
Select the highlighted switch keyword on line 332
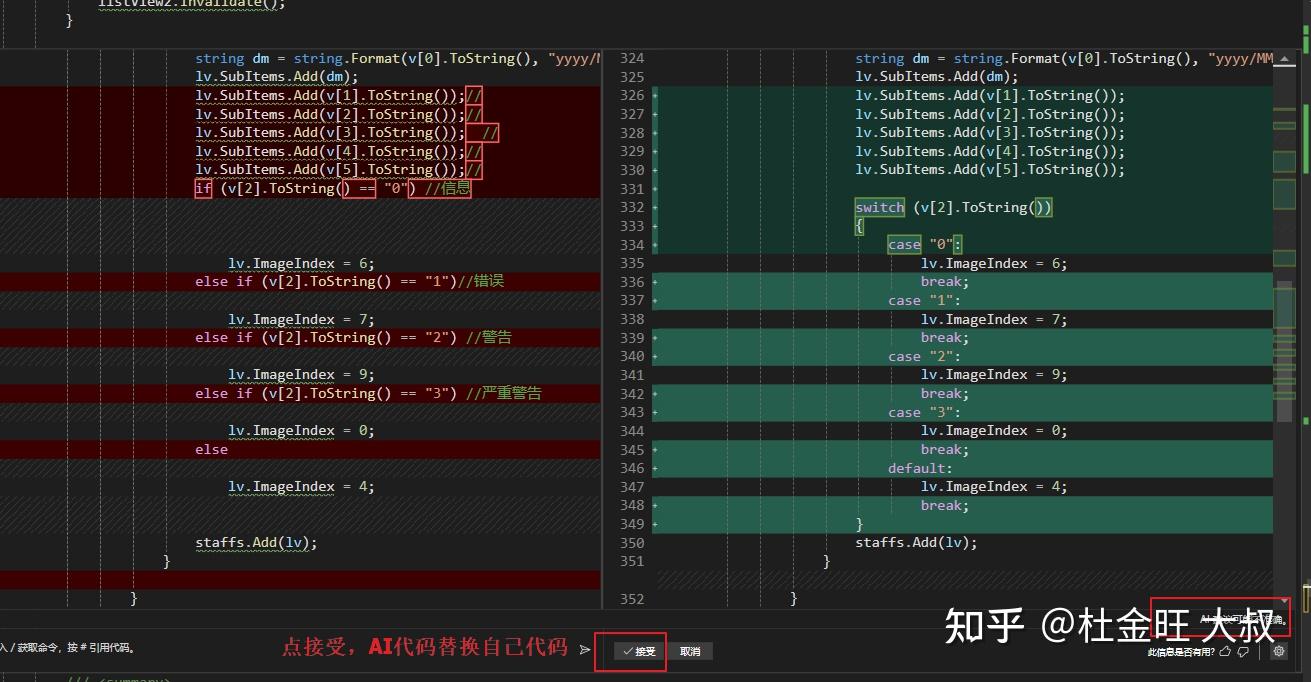point(879,207)
